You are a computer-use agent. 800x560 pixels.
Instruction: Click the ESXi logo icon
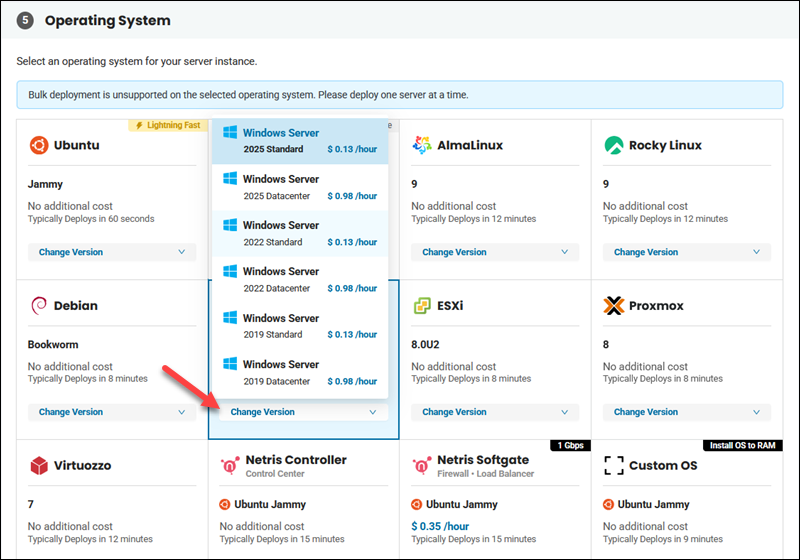pyautogui.click(x=422, y=306)
